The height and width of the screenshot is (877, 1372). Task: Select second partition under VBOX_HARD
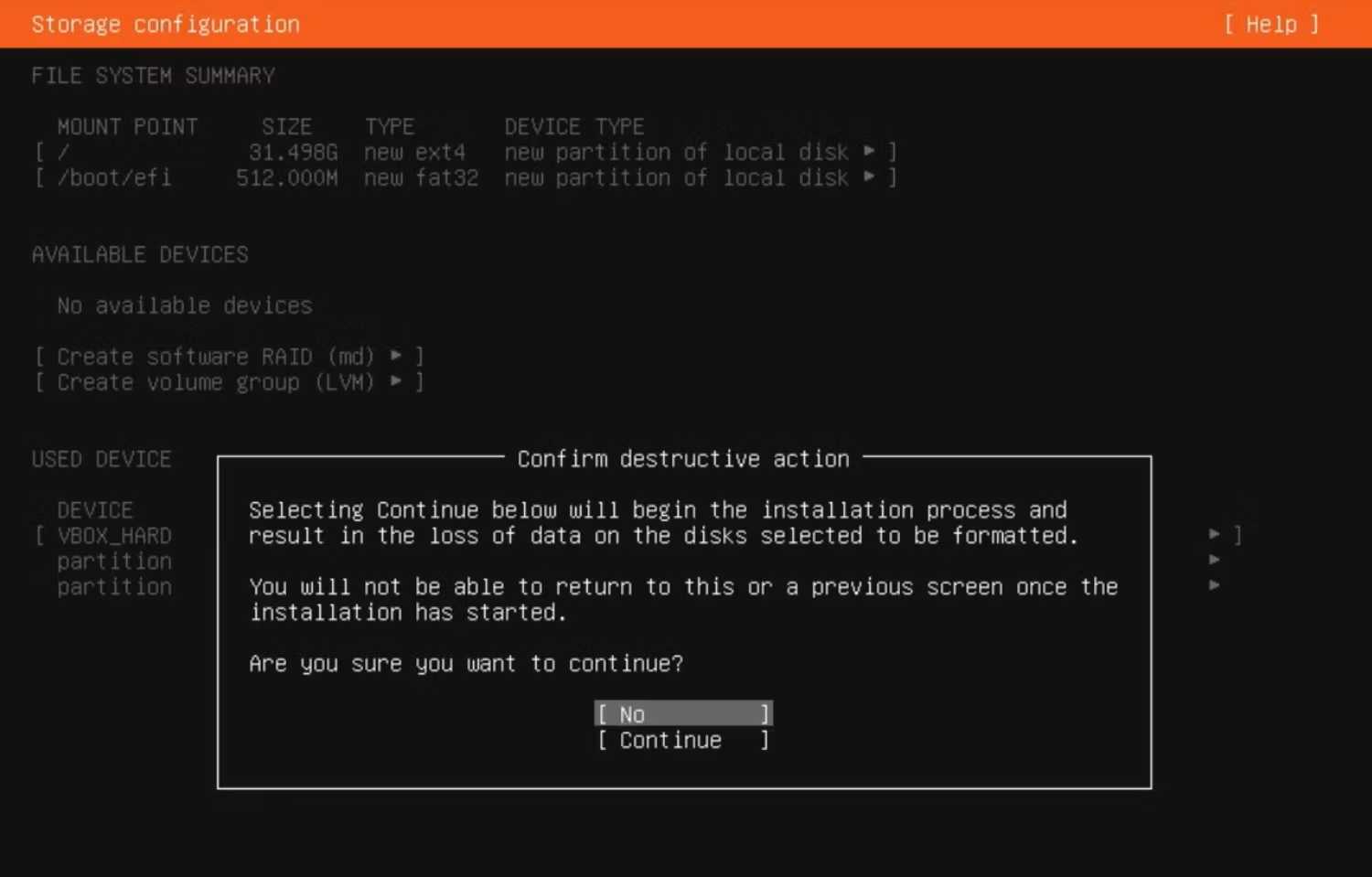click(114, 587)
